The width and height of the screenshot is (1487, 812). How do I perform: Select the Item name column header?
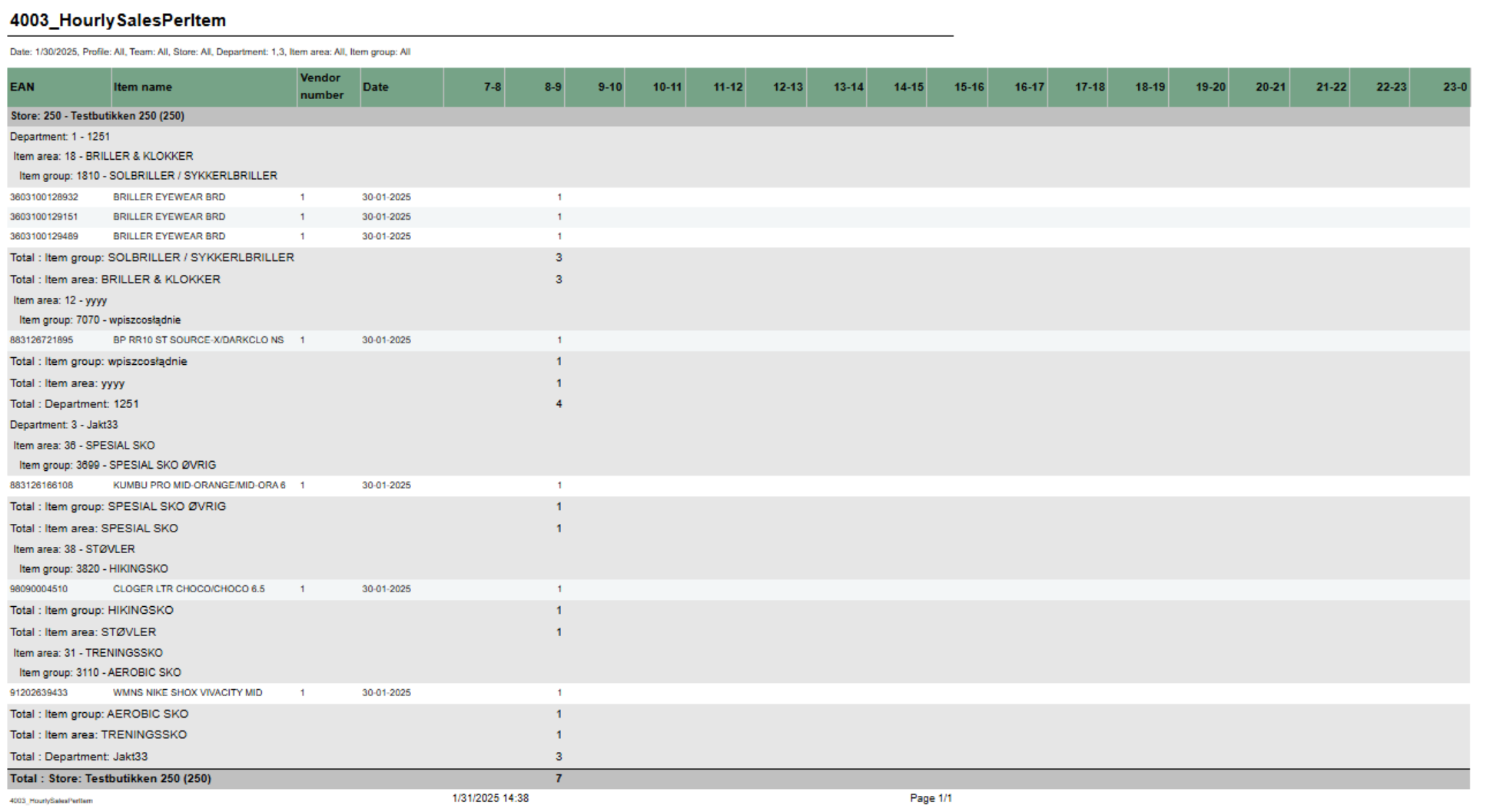pyautogui.click(x=143, y=87)
